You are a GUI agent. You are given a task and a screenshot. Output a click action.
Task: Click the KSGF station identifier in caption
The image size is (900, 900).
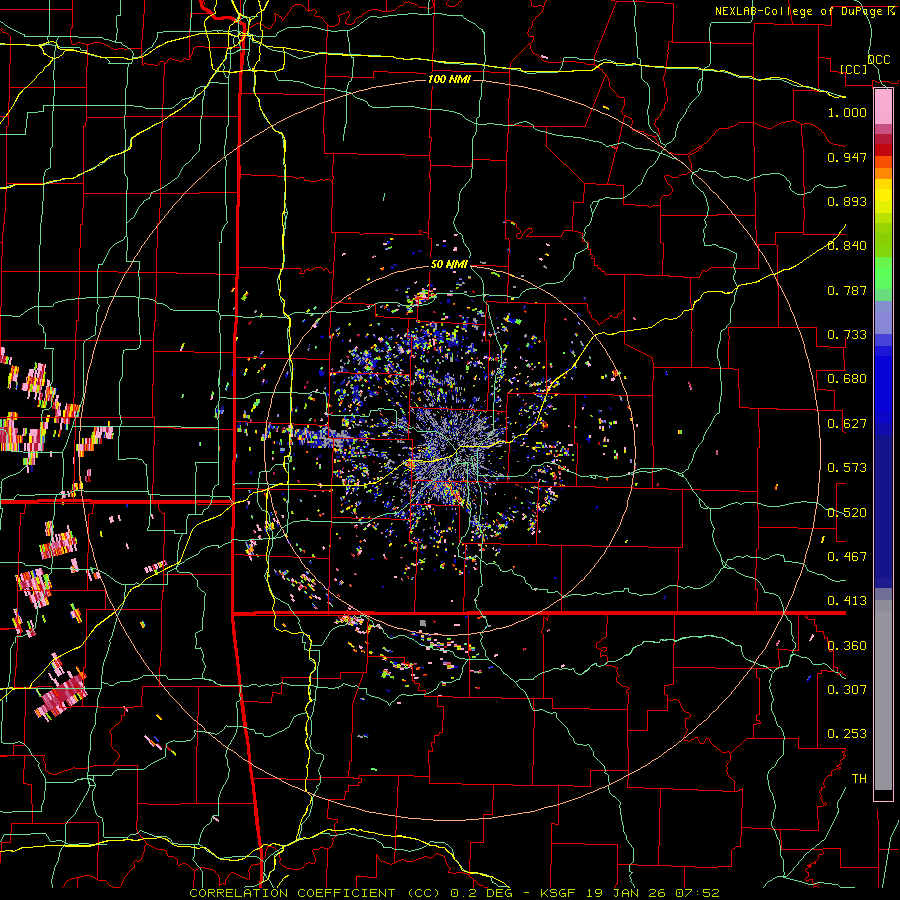click(557, 893)
